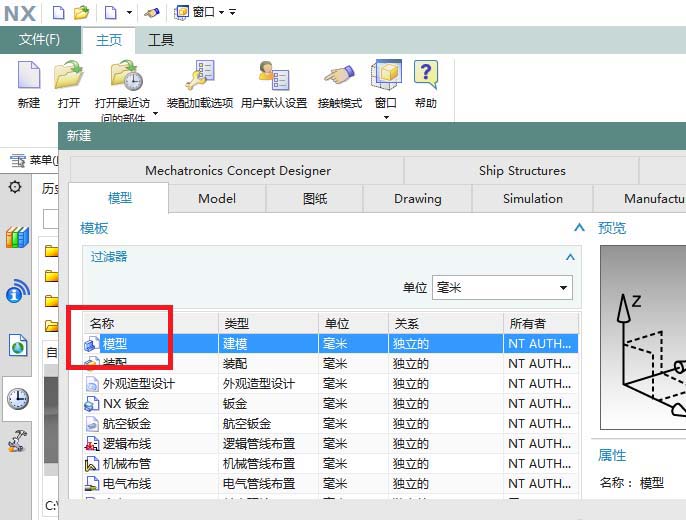
Task: Open Roles icon at sidebar bottom
Action: coord(18,441)
